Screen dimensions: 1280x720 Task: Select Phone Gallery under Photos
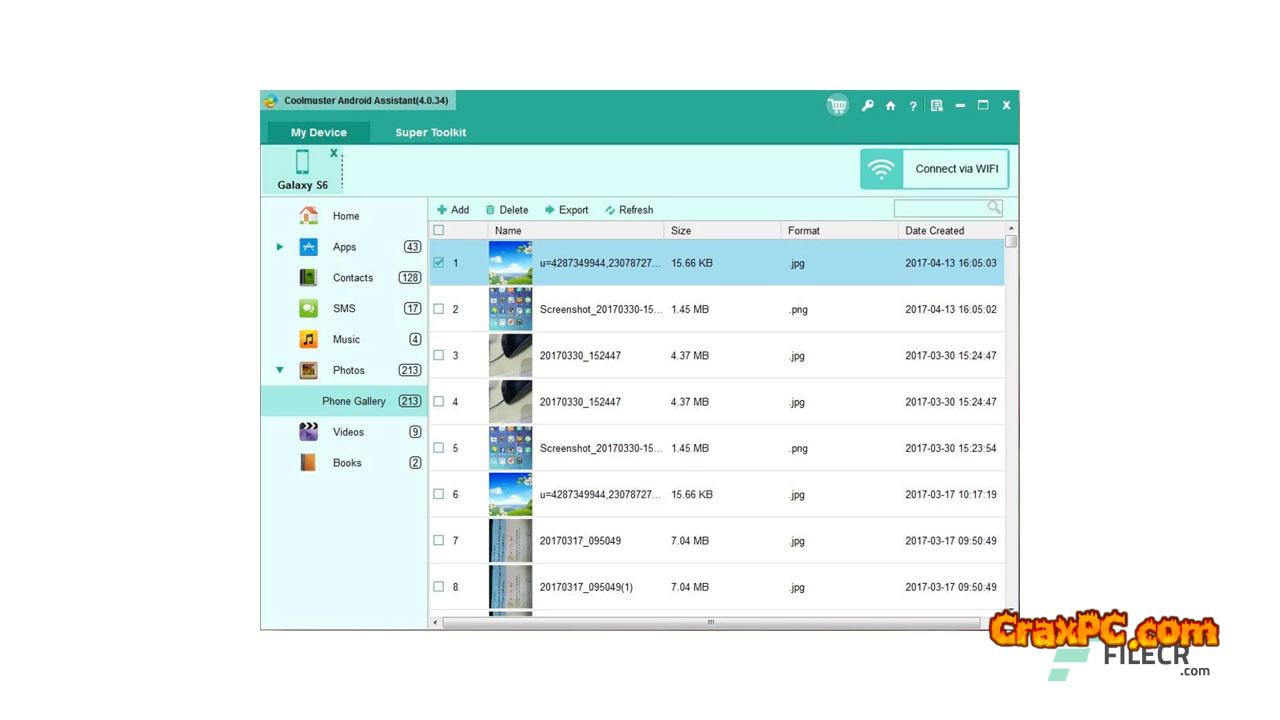pyautogui.click(x=353, y=401)
